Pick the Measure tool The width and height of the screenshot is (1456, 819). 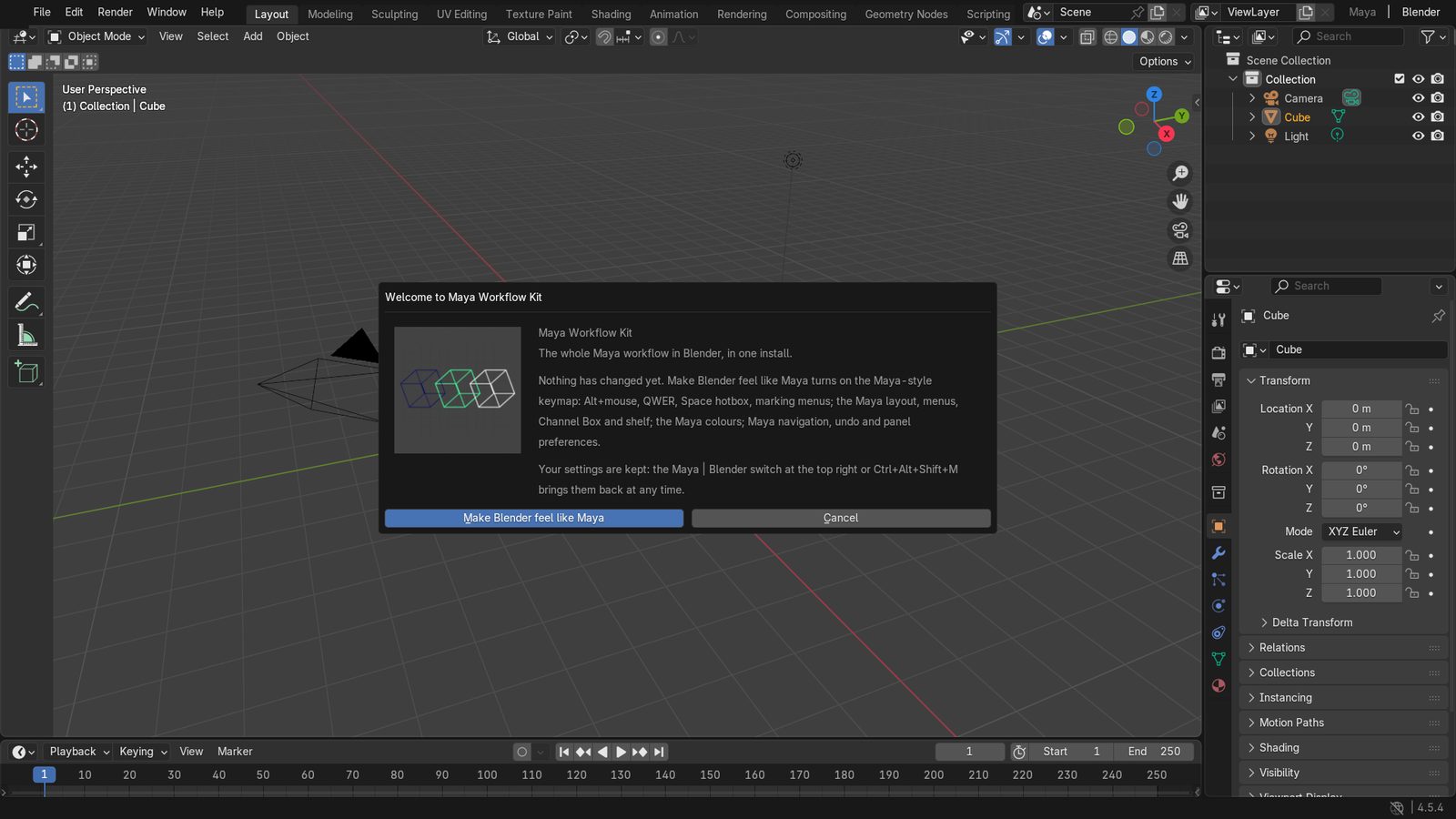[x=26, y=335]
